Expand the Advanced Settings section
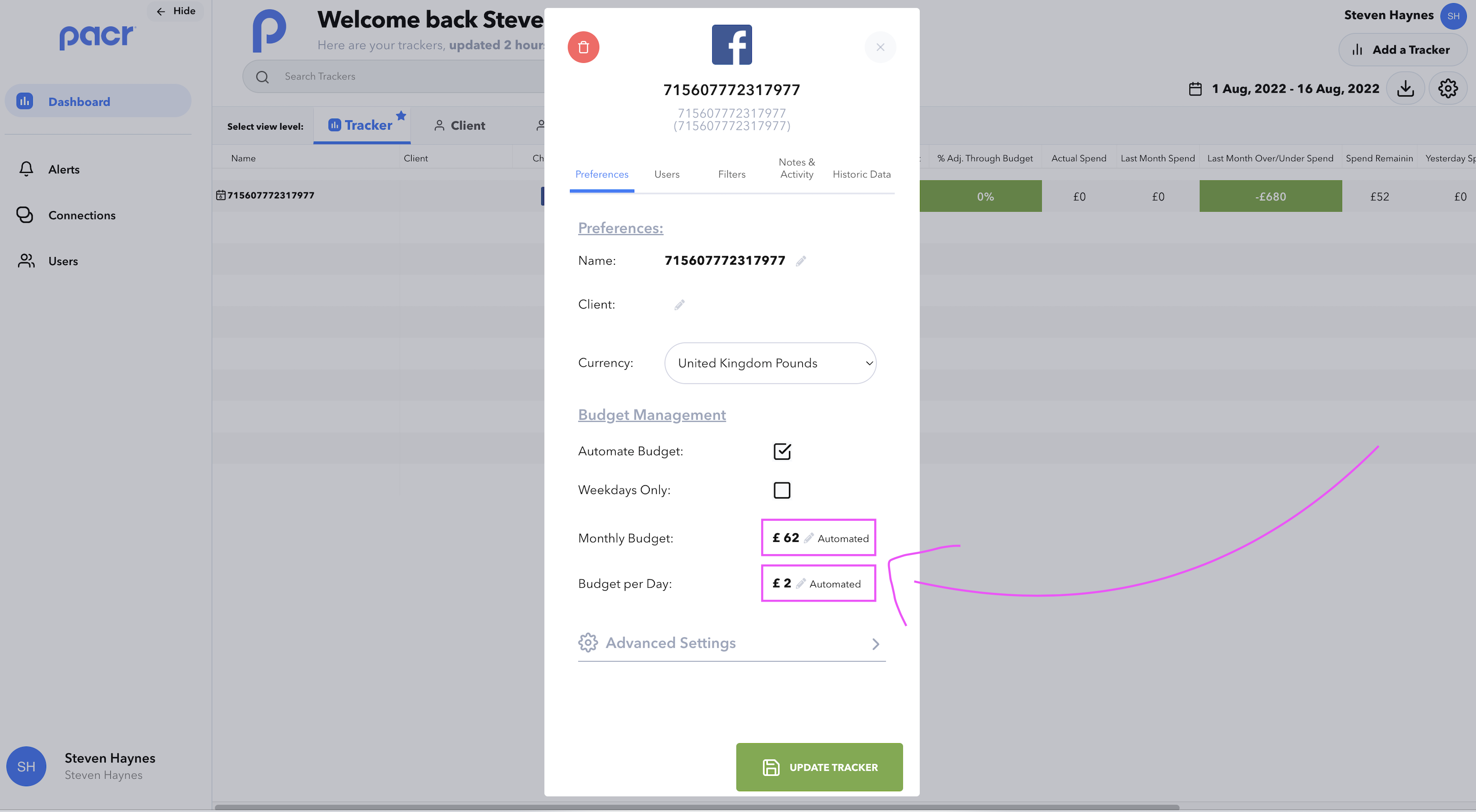 (731, 643)
